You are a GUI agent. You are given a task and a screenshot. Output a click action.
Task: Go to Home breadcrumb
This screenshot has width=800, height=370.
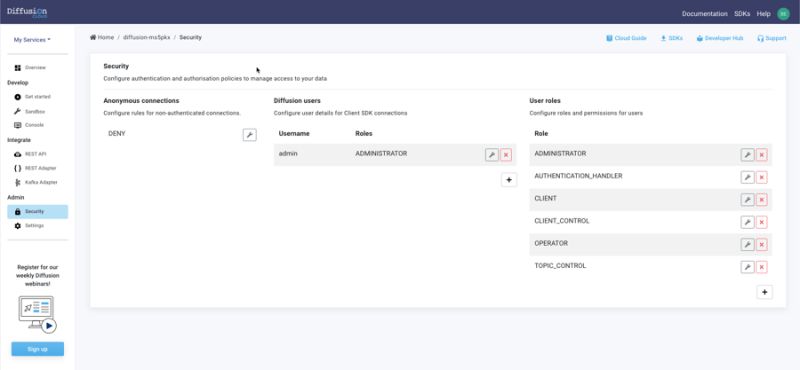coord(102,37)
